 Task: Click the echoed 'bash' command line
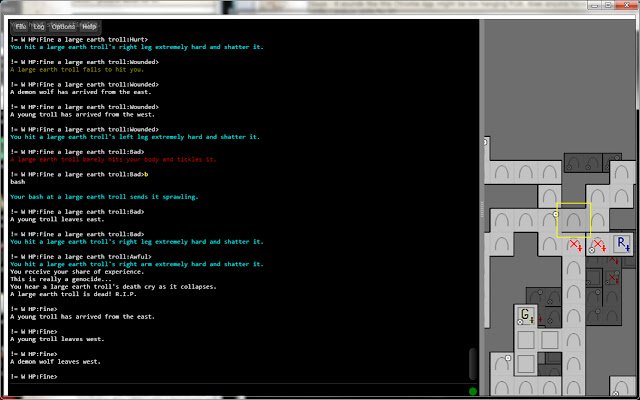click(18, 182)
